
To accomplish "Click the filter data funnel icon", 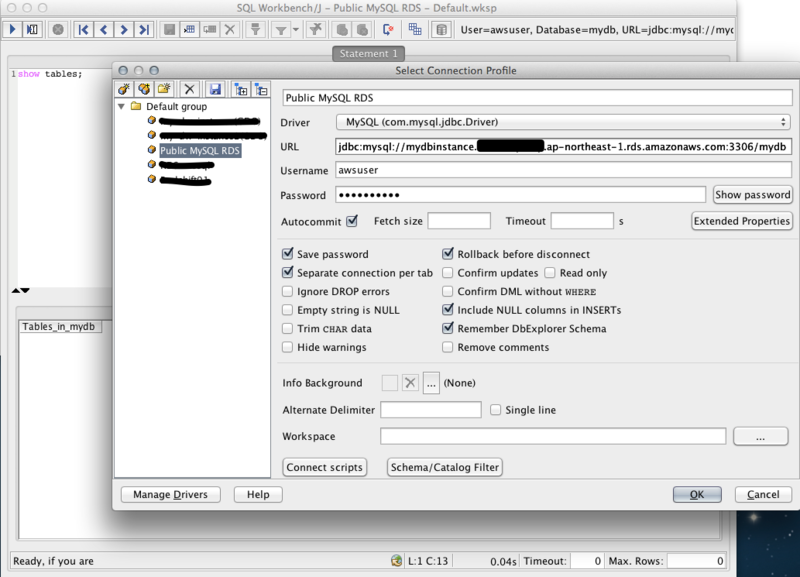I will (x=280, y=30).
